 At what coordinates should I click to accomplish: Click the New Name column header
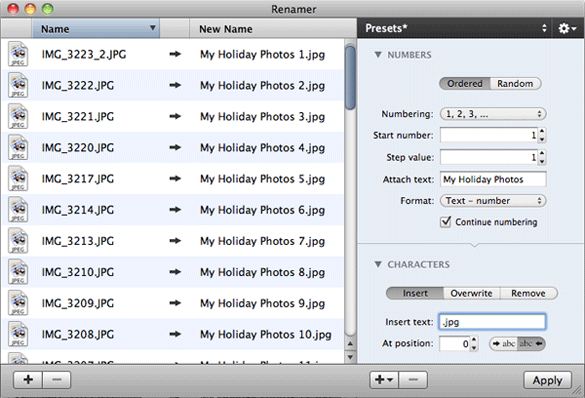(273, 28)
